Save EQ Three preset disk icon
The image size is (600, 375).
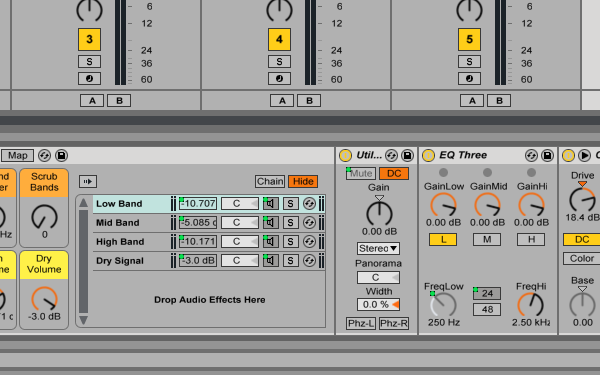[x=548, y=155]
